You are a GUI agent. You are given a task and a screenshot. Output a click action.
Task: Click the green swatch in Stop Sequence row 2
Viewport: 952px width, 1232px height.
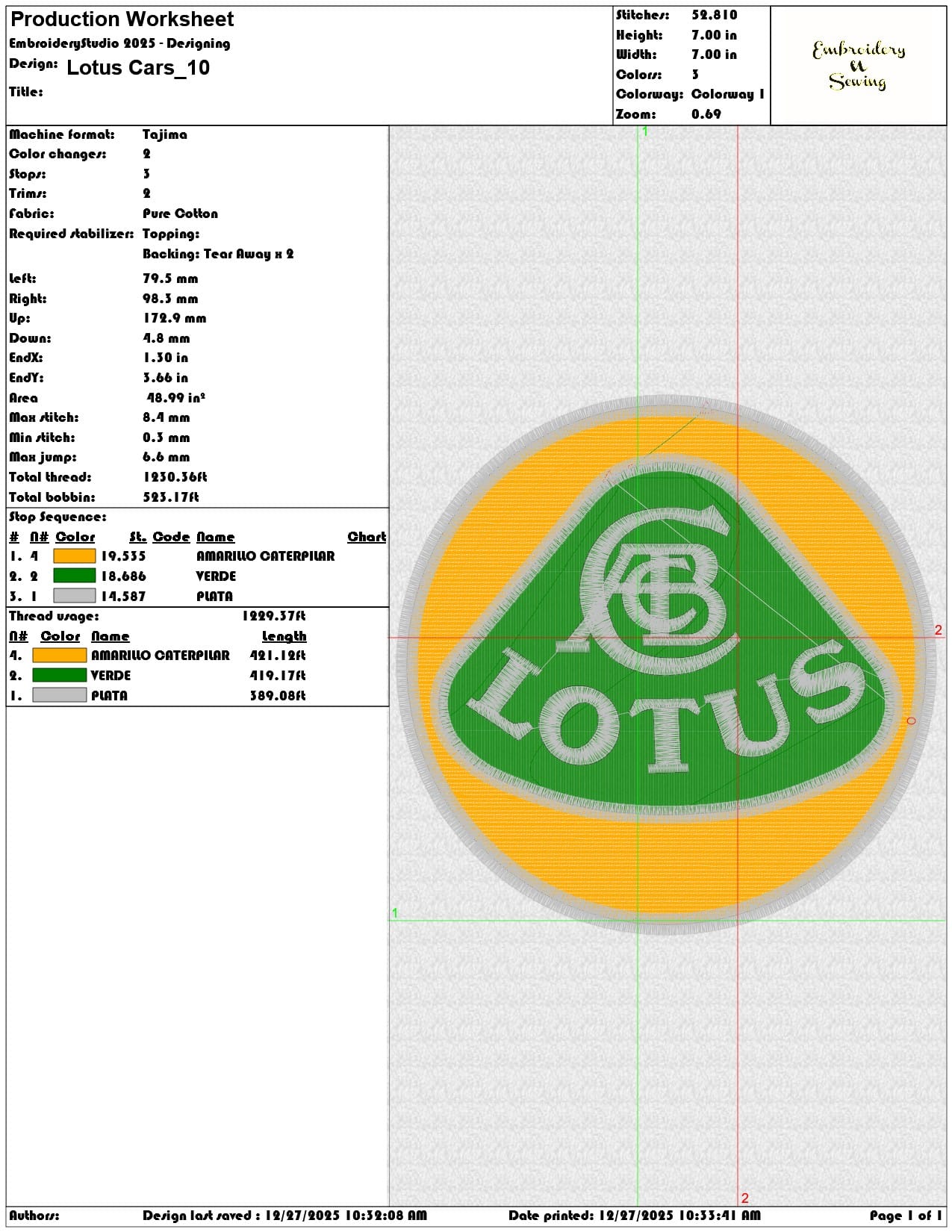(x=75, y=576)
